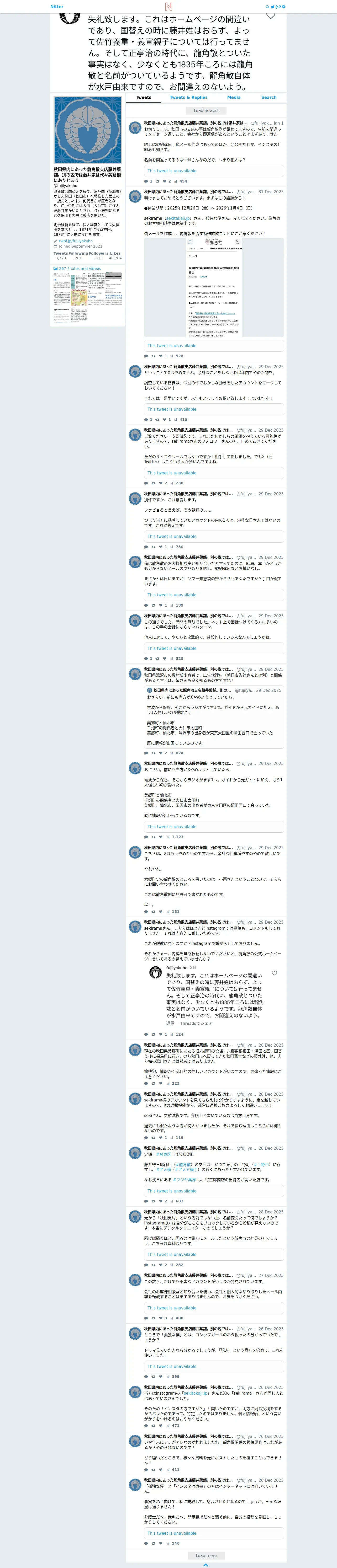
Task: Switch to the Tweets & Replies tab
Action: [188, 97]
